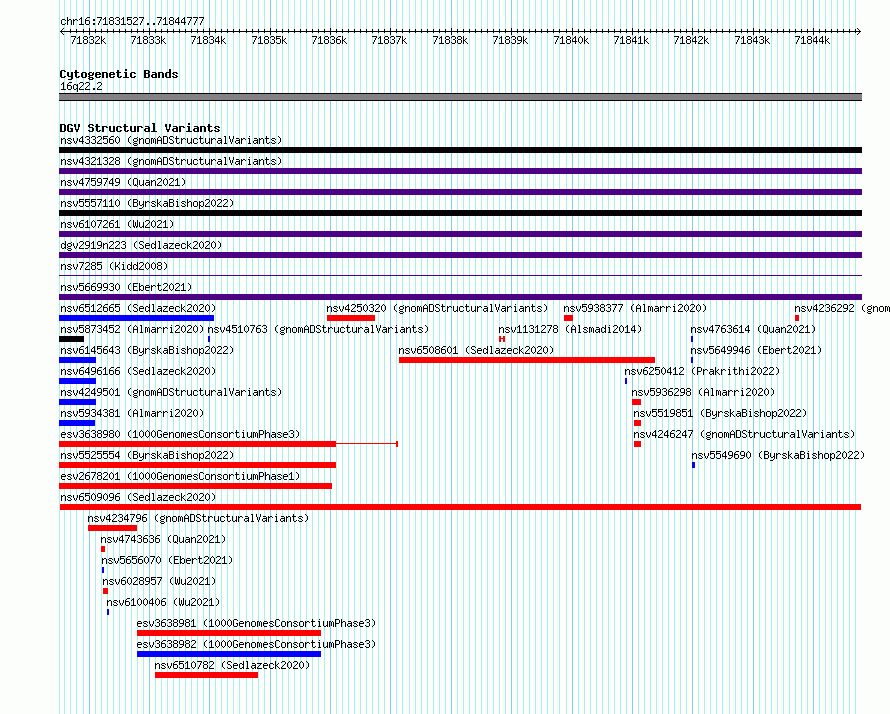This screenshot has width=890, height=714.
Task: Click red bar of esv3638981 Phase3
Action: (x=229, y=633)
